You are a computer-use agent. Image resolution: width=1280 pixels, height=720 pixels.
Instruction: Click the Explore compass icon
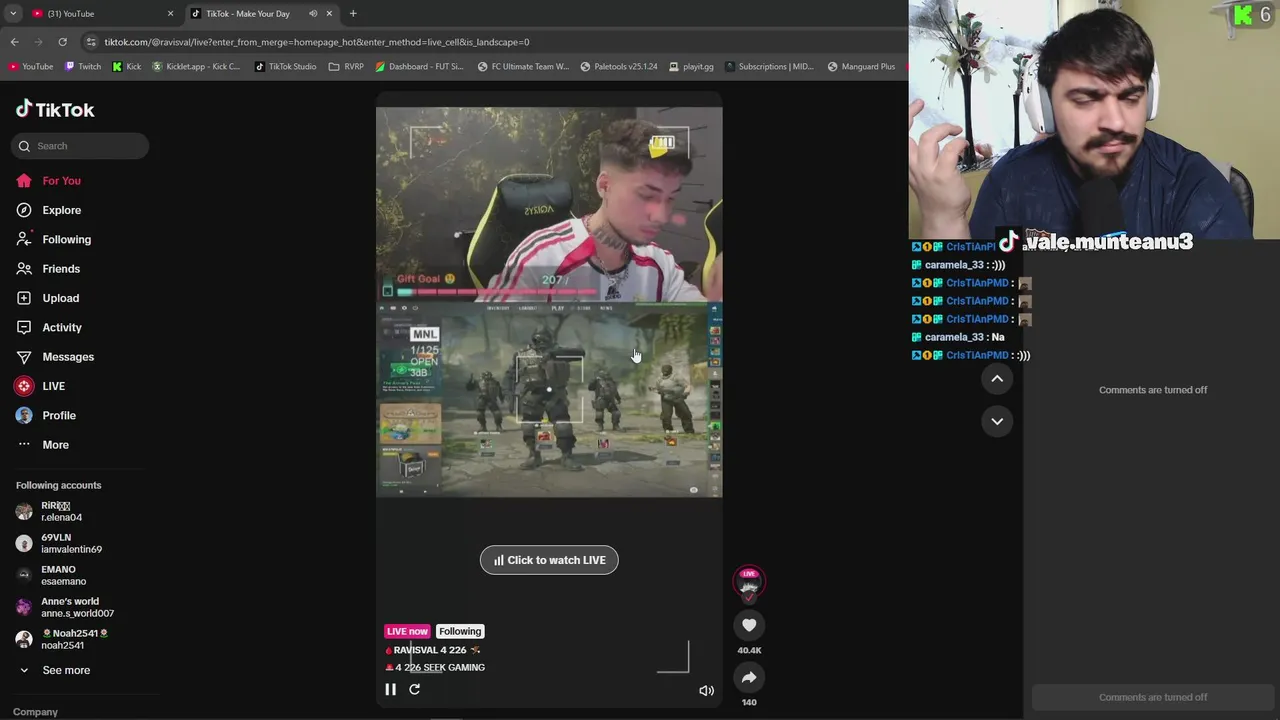point(24,210)
